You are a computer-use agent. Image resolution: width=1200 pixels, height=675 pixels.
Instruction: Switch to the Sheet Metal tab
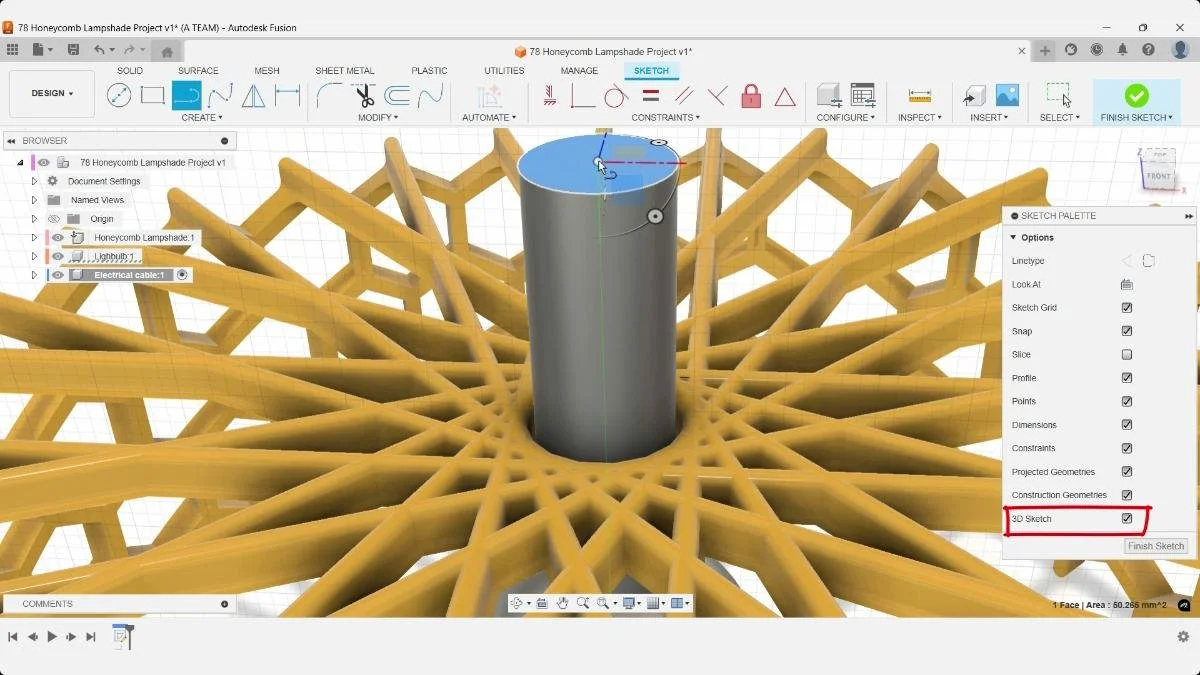point(345,71)
